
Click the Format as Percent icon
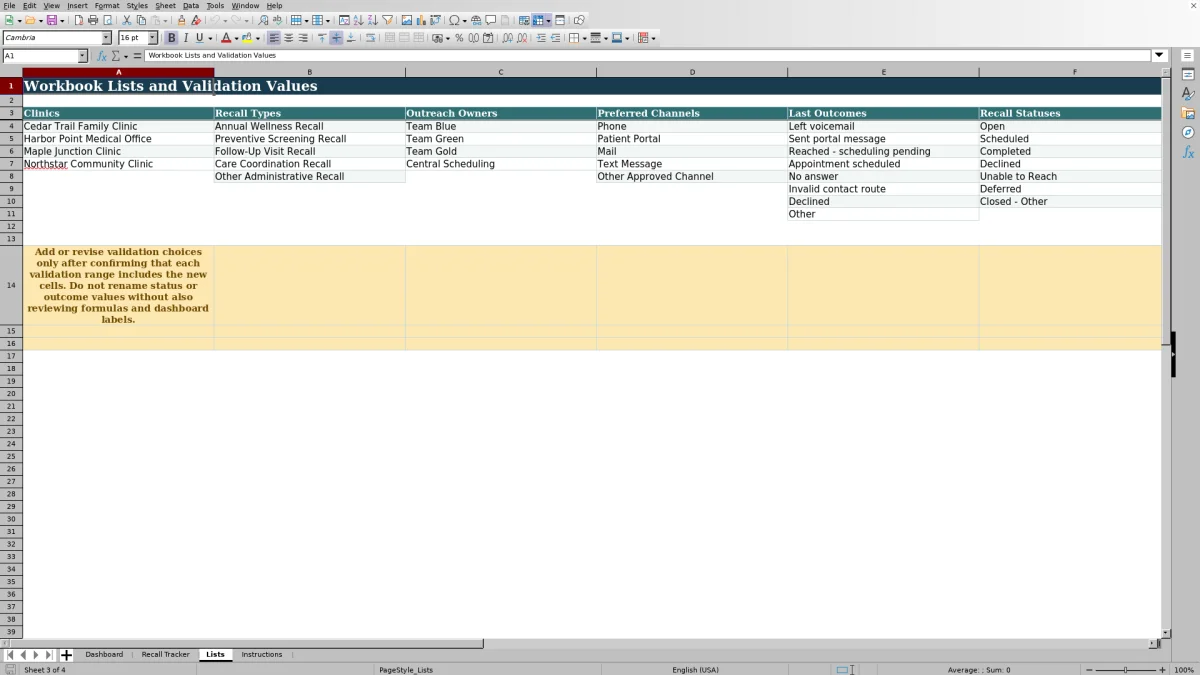point(459,38)
